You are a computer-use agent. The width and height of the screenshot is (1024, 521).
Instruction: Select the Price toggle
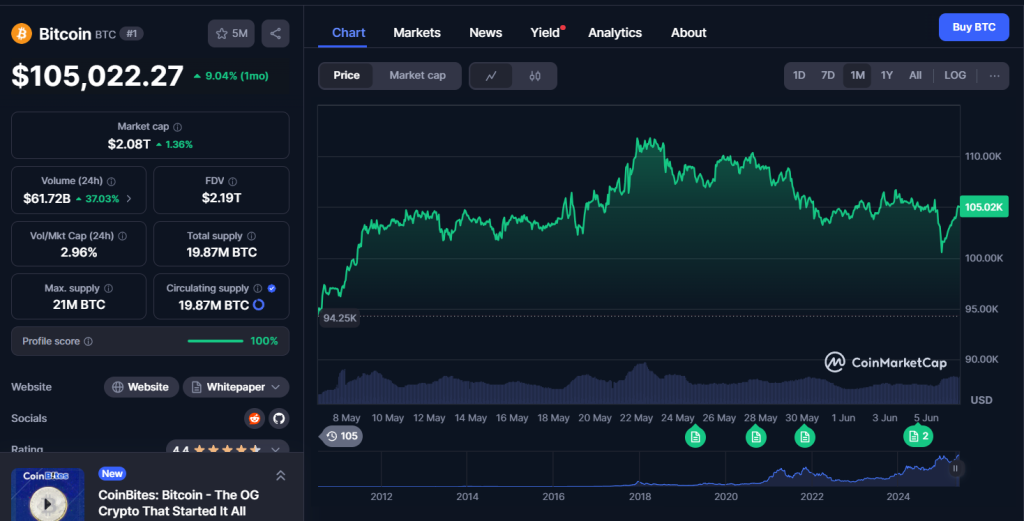coord(346,76)
